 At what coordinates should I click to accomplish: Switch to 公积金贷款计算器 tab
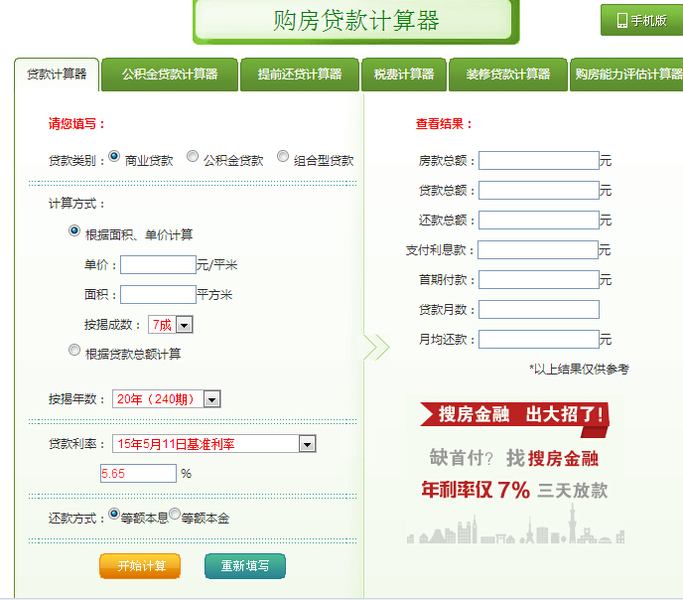pyautogui.click(x=169, y=75)
